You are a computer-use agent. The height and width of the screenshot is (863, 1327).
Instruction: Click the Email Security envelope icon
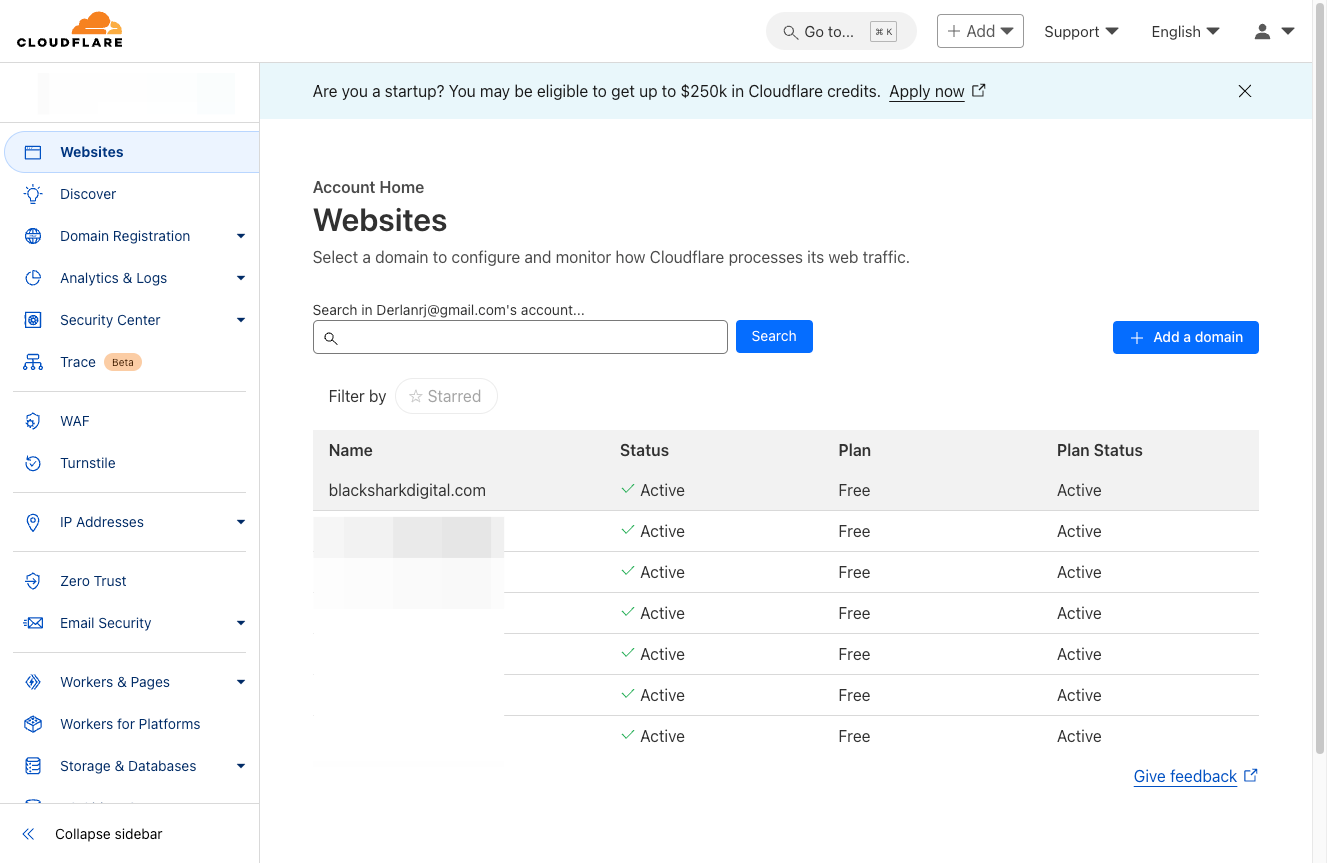point(33,623)
